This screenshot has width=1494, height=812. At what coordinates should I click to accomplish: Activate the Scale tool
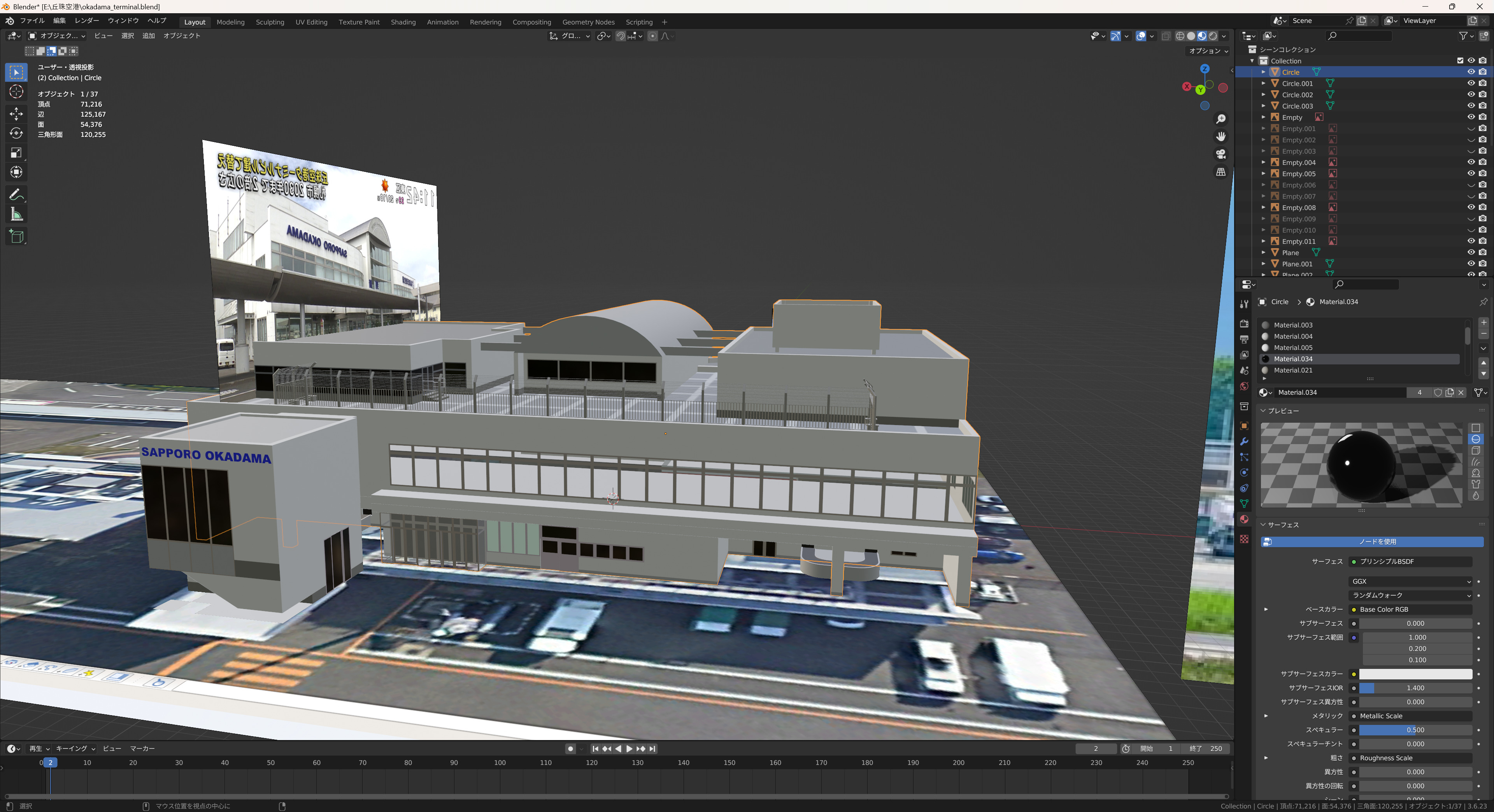(16, 153)
